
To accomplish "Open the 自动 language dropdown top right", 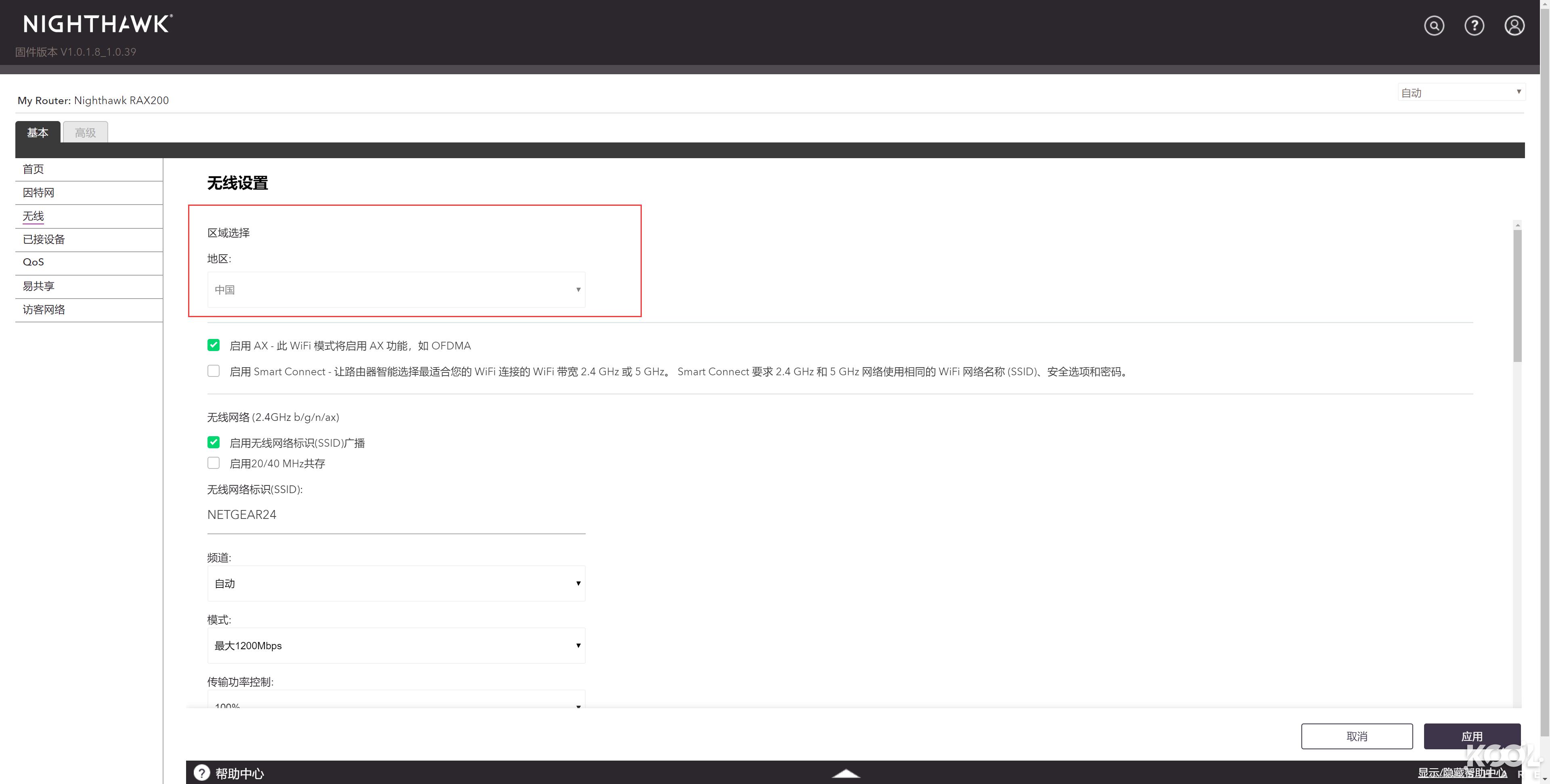I will pos(1460,92).
